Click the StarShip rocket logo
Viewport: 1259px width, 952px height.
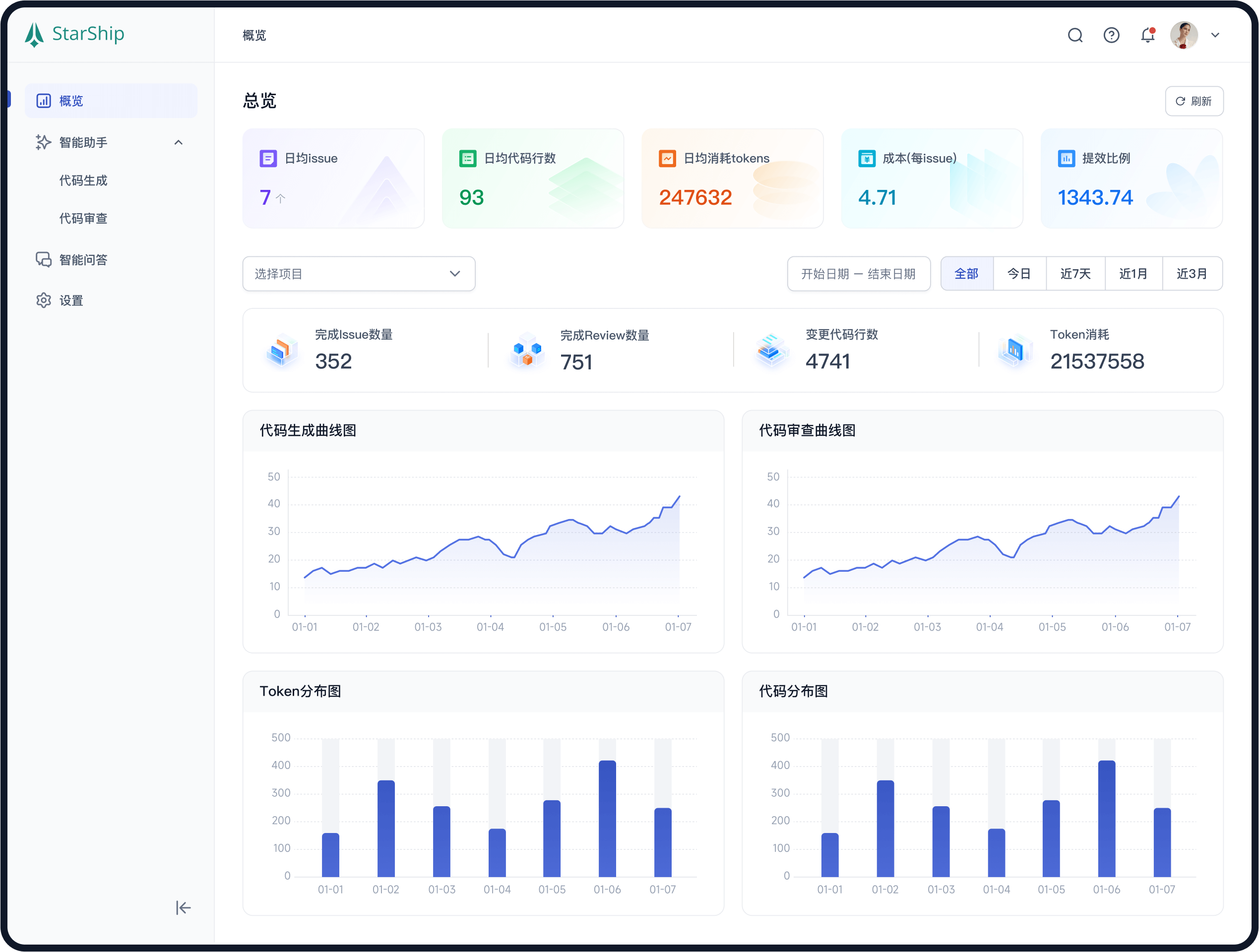click(35, 35)
